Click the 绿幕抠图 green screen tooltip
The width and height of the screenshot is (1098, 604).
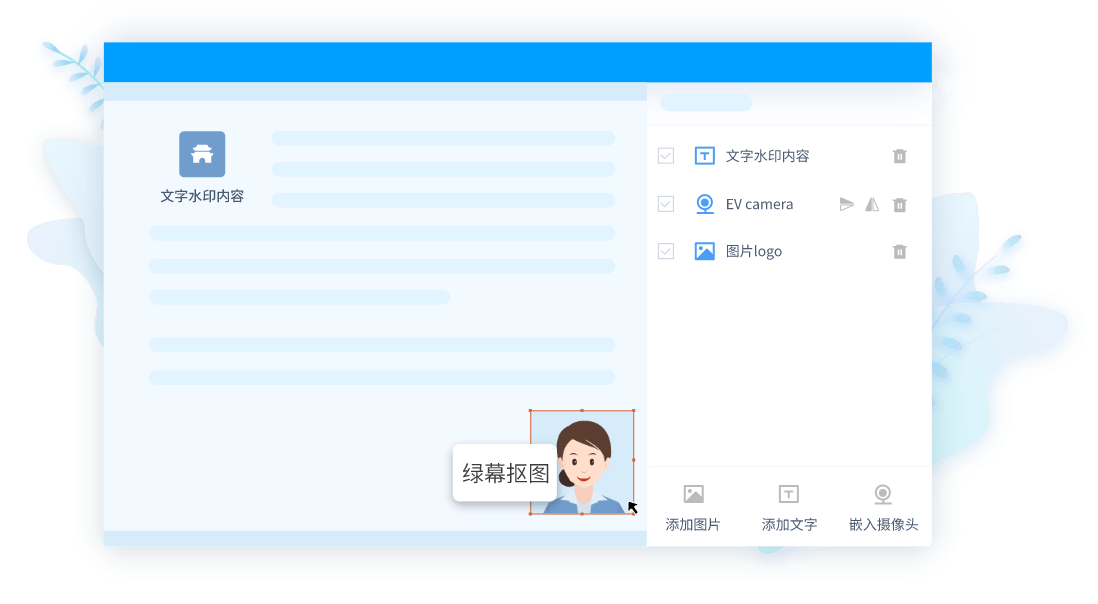click(x=504, y=472)
